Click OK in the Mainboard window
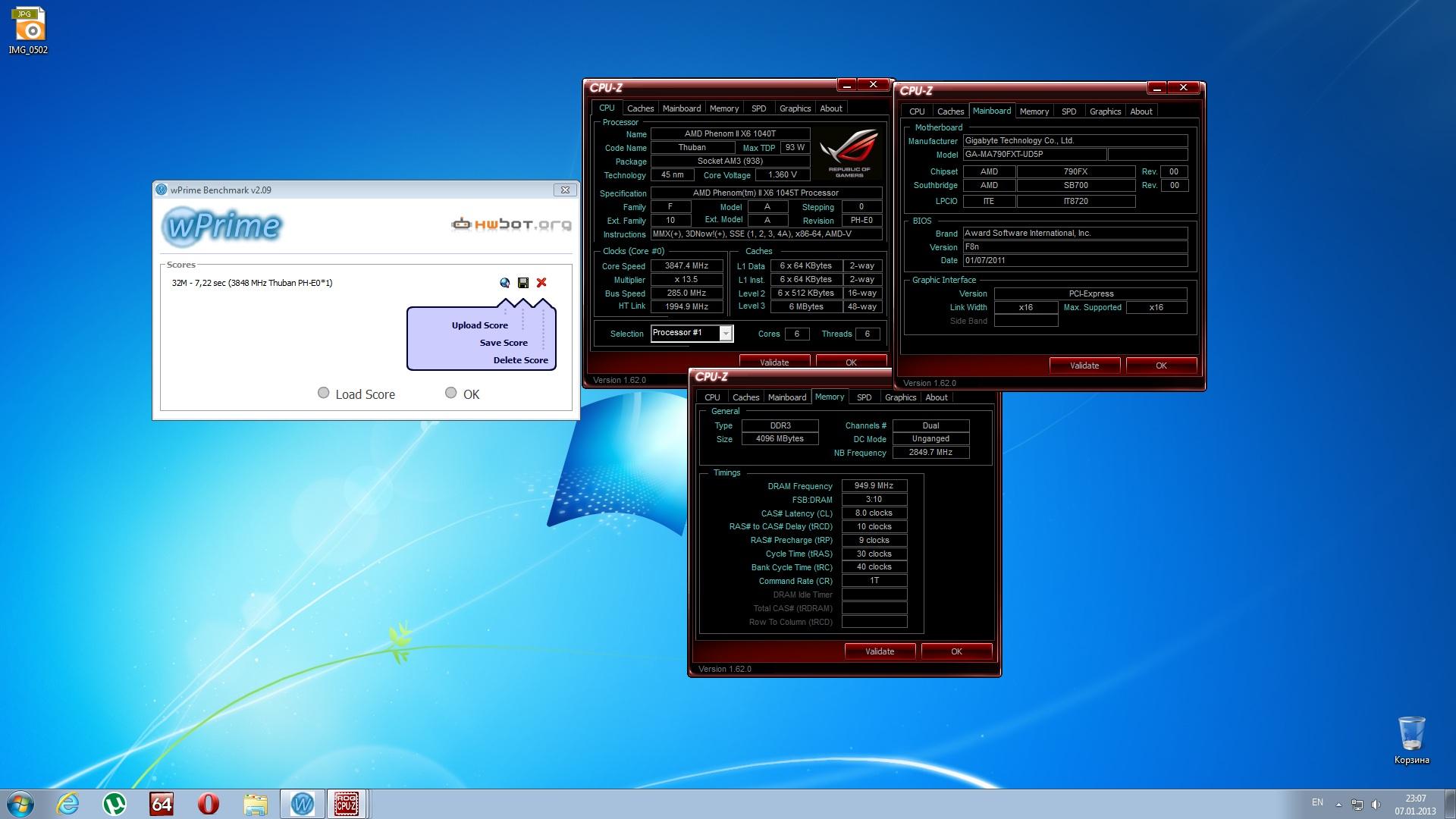The image size is (1456, 819). coord(1161,366)
